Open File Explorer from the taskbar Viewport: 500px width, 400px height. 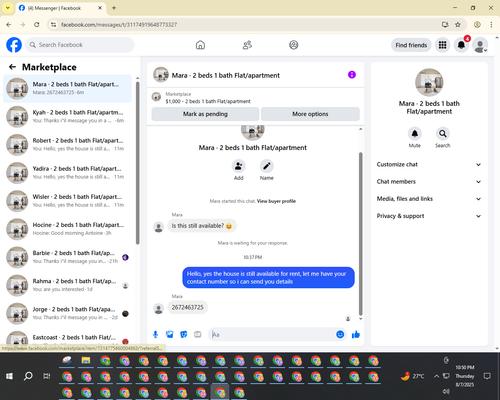click(86, 360)
